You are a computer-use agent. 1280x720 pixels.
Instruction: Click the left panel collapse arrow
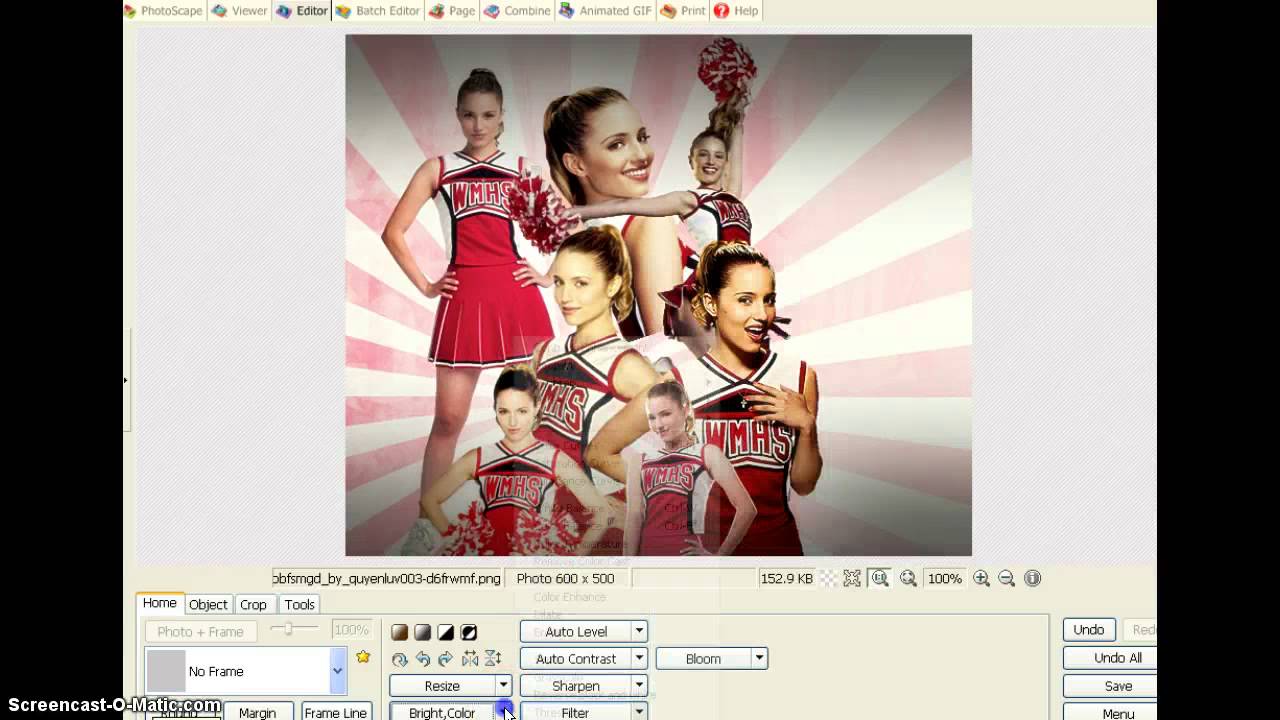[126, 380]
